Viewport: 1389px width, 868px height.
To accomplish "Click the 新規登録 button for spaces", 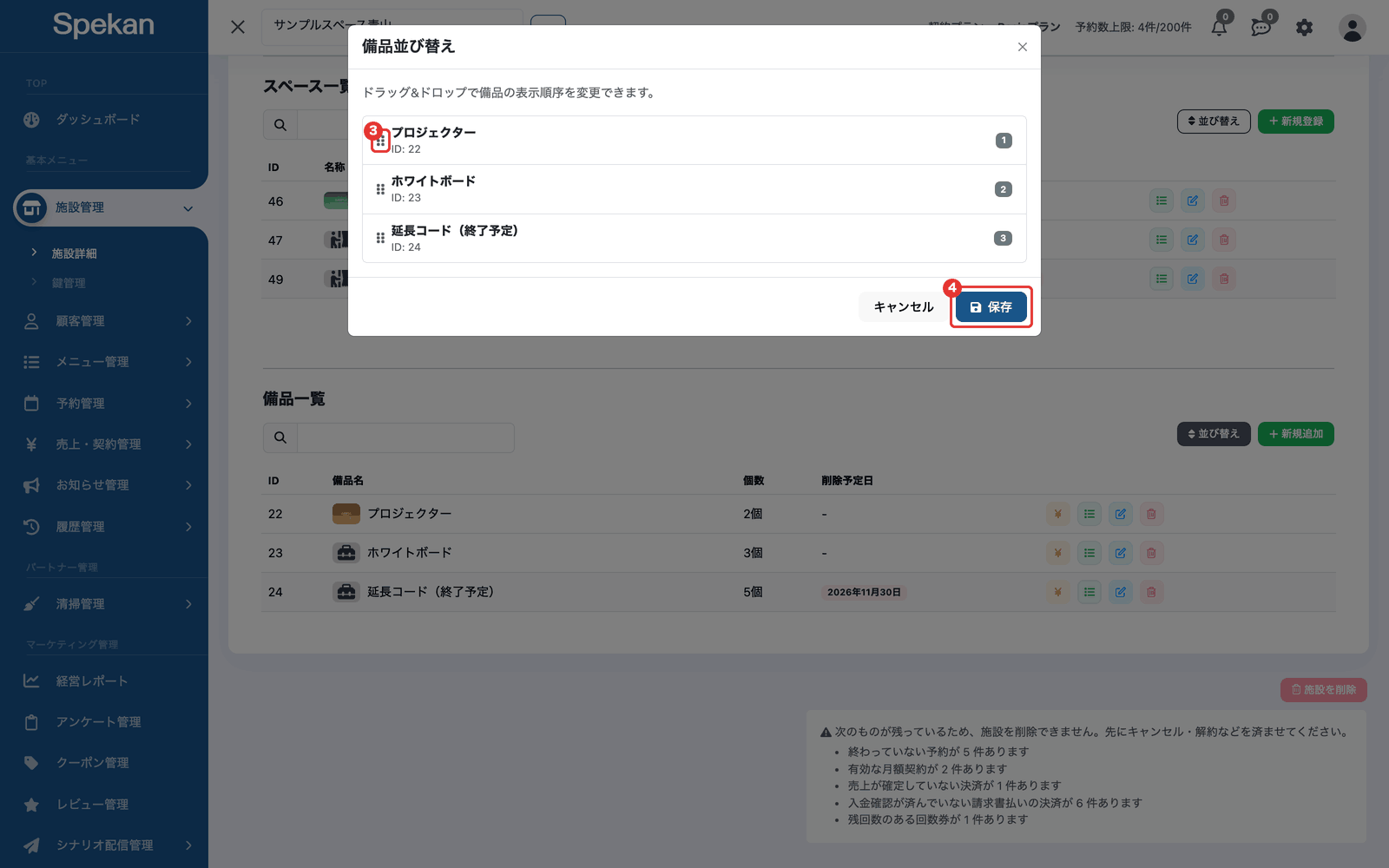I will pos(1295,122).
